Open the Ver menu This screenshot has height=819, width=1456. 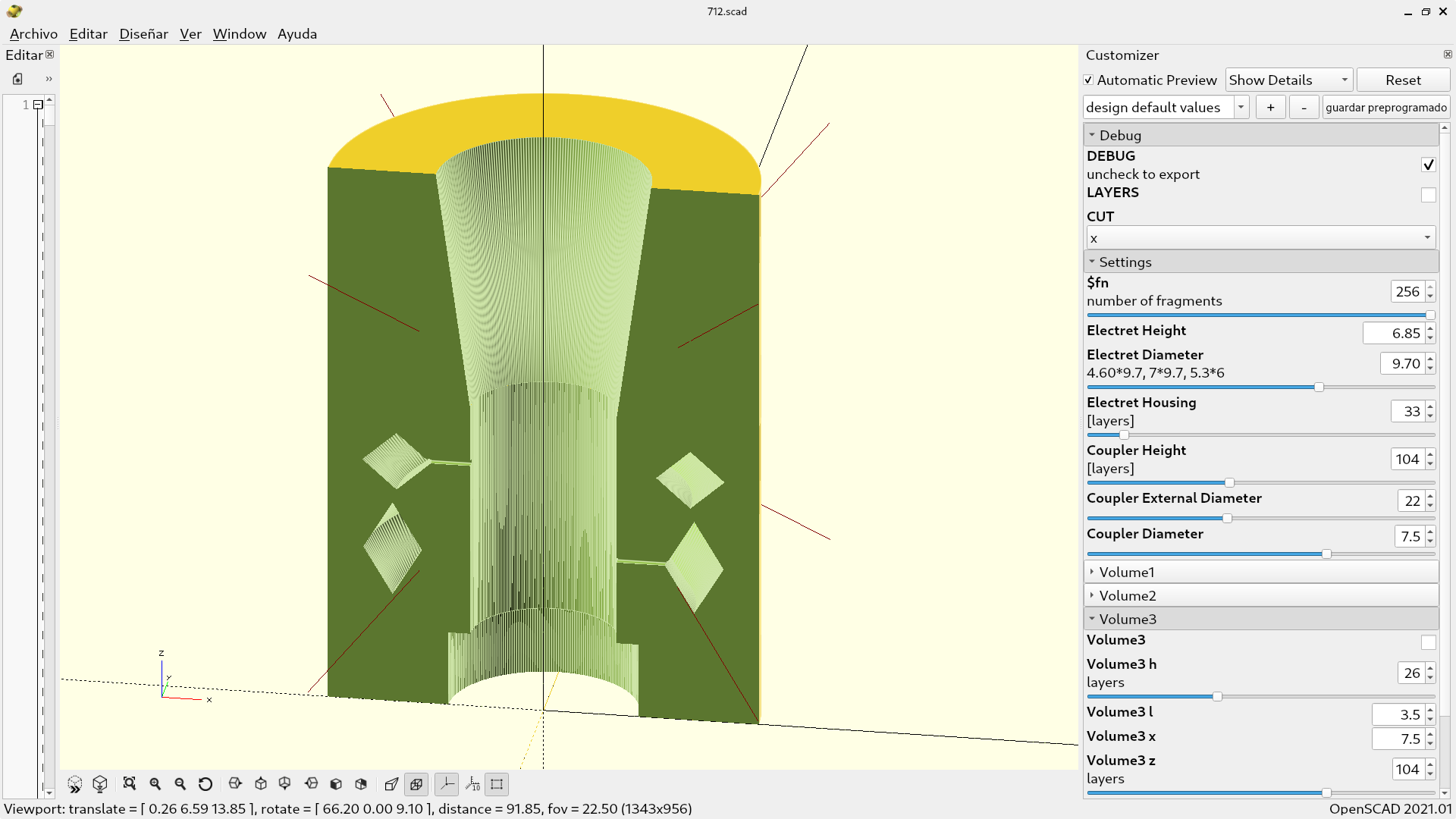(x=190, y=34)
